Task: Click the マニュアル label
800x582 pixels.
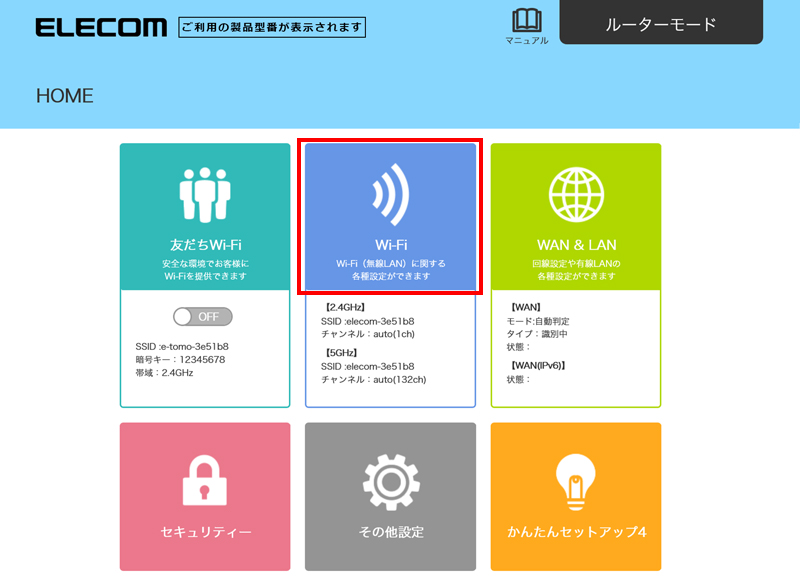Action: click(527, 40)
